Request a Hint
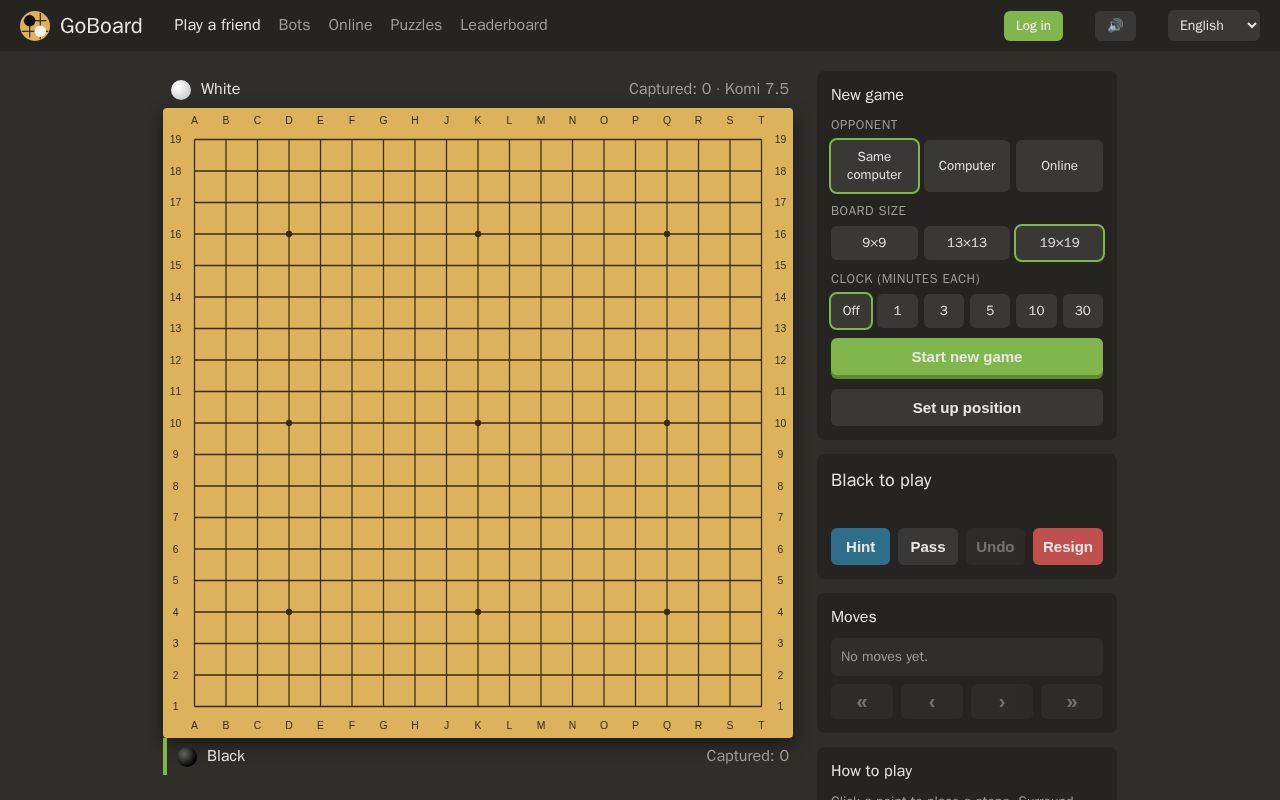Screen dimensions: 1280x800 [x=860, y=547]
